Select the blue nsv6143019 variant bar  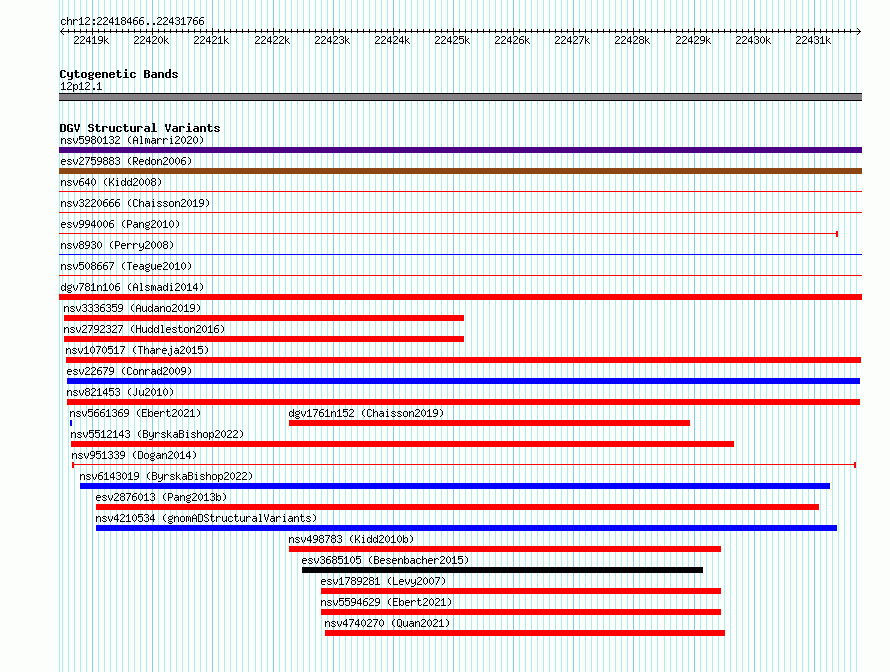click(x=455, y=486)
